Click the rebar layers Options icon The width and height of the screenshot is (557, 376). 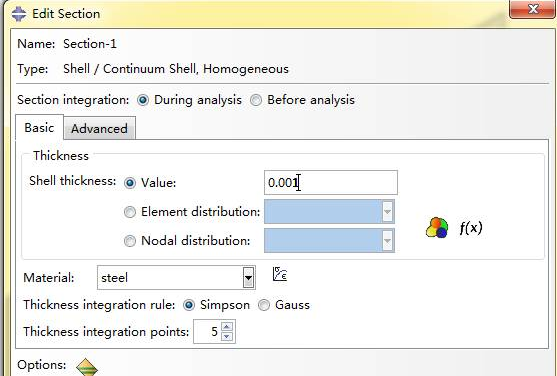[x=87, y=367]
